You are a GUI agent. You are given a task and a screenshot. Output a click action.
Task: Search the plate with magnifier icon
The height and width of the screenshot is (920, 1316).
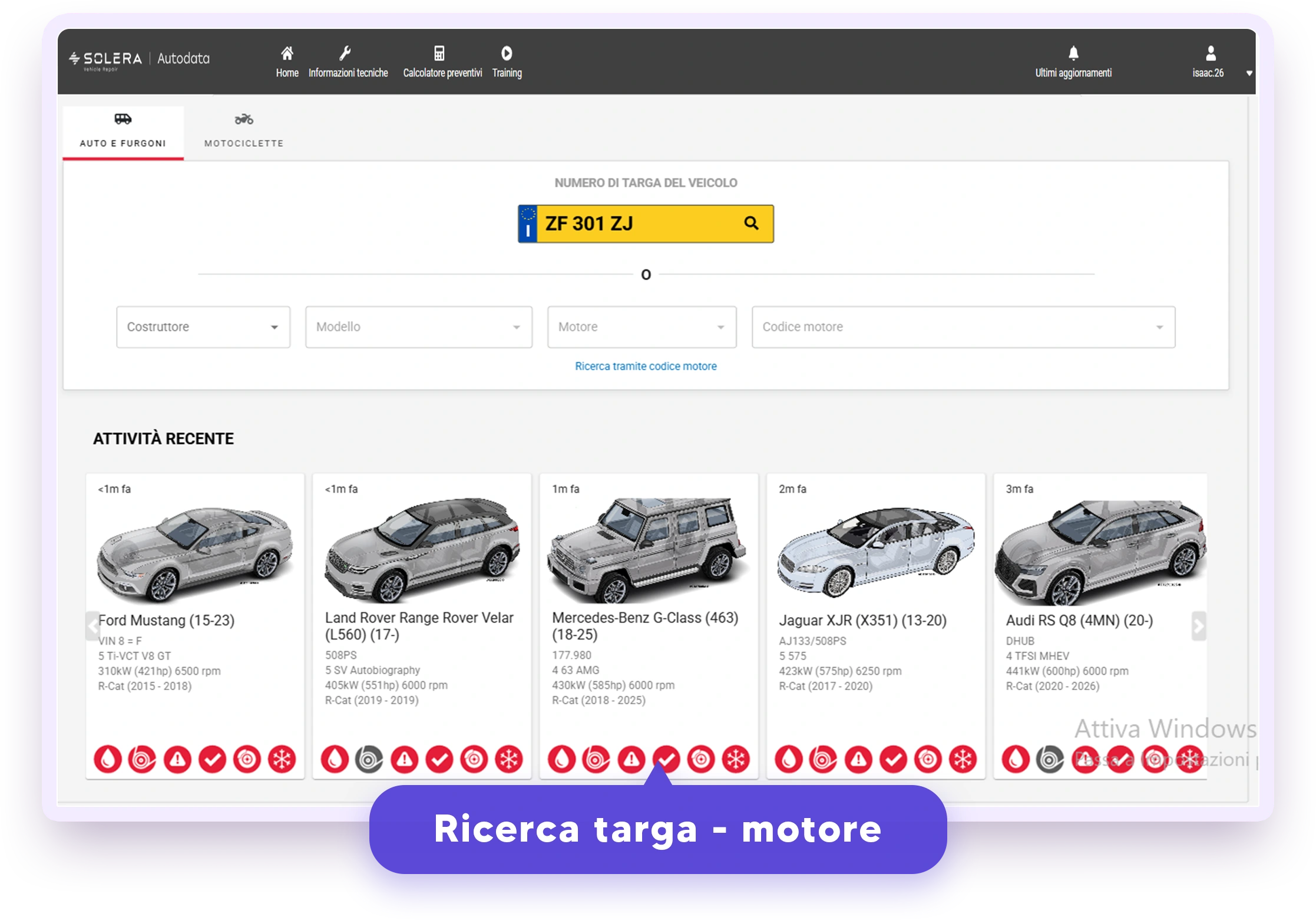pos(751,223)
